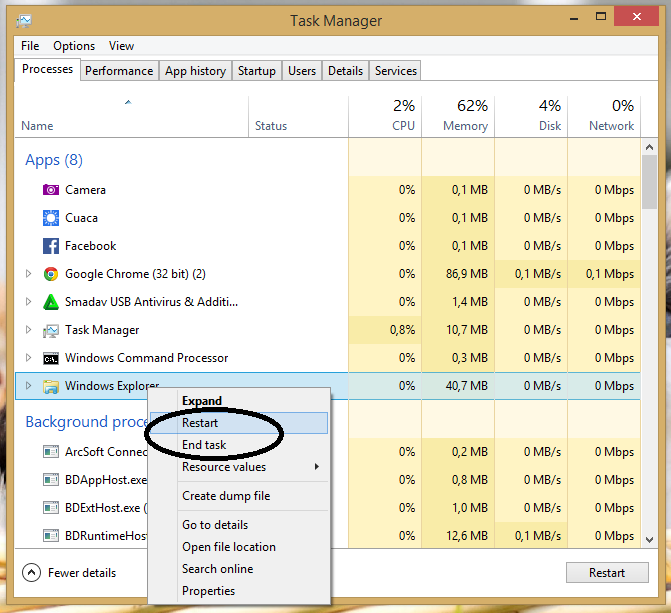Click the Task Manager title bar icon

click(24, 20)
